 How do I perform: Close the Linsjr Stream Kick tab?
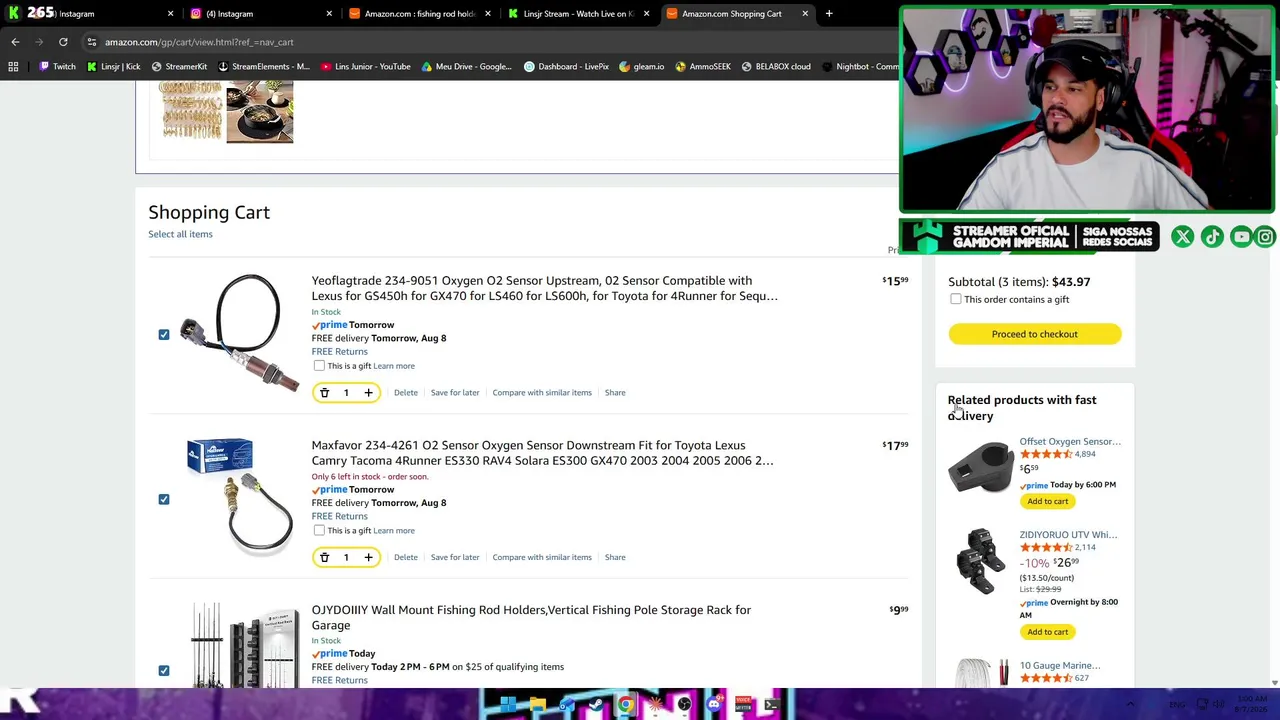646,14
